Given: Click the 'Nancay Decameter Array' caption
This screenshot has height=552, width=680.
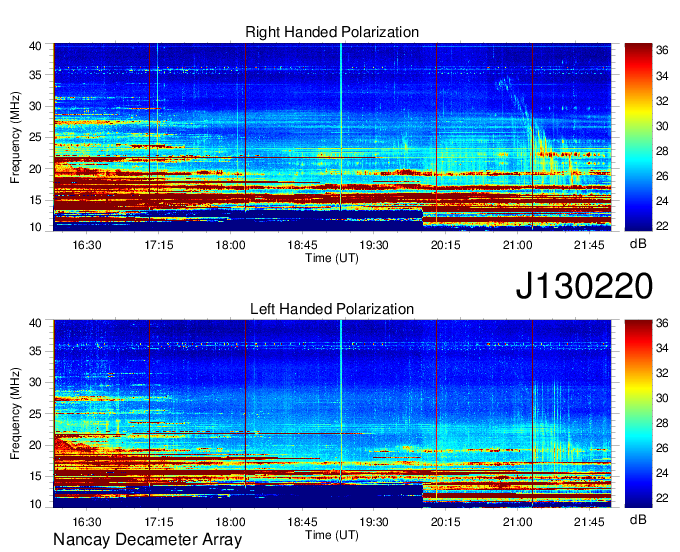Looking at the screenshot, I should (x=147, y=539).
